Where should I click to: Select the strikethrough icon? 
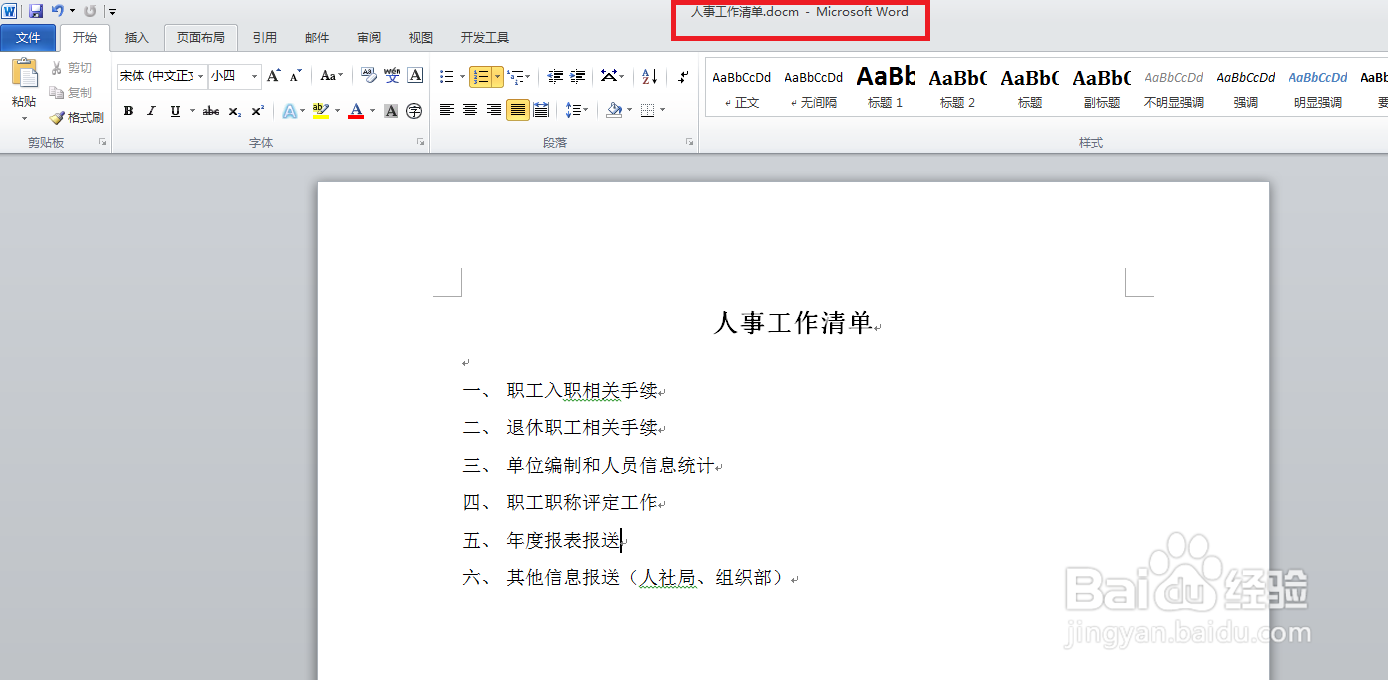pos(211,110)
